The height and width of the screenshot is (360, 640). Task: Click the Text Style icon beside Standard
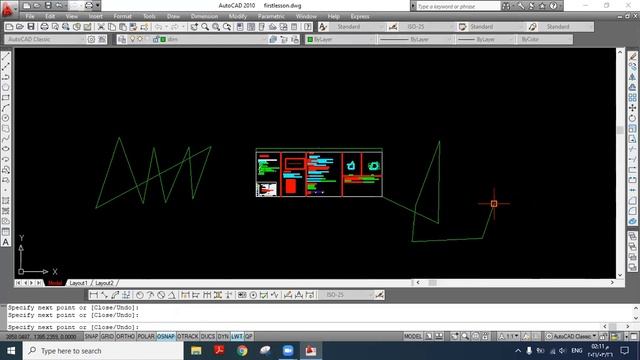(x=323, y=27)
